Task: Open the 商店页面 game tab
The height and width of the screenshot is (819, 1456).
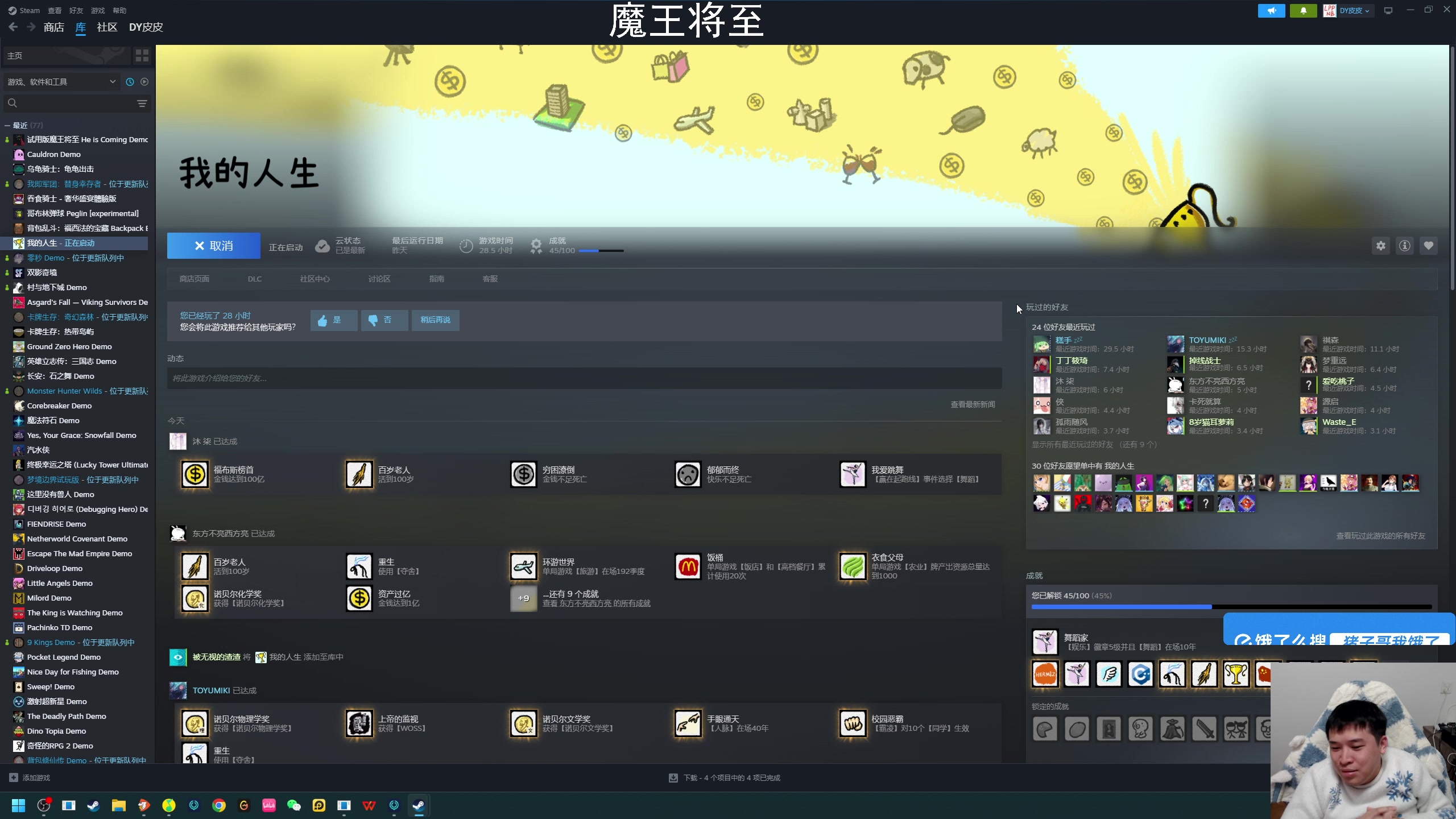Action: pyautogui.click(x=195, y=279)
